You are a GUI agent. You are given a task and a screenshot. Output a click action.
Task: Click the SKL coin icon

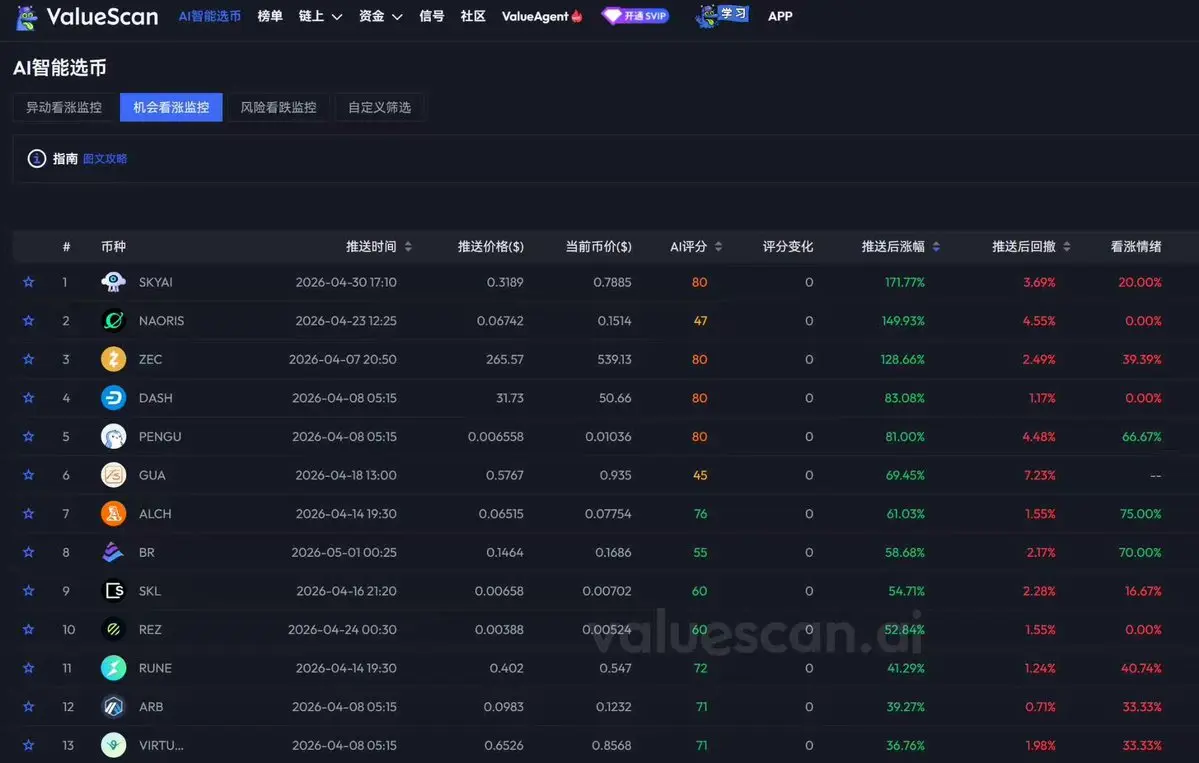point(113,591)
